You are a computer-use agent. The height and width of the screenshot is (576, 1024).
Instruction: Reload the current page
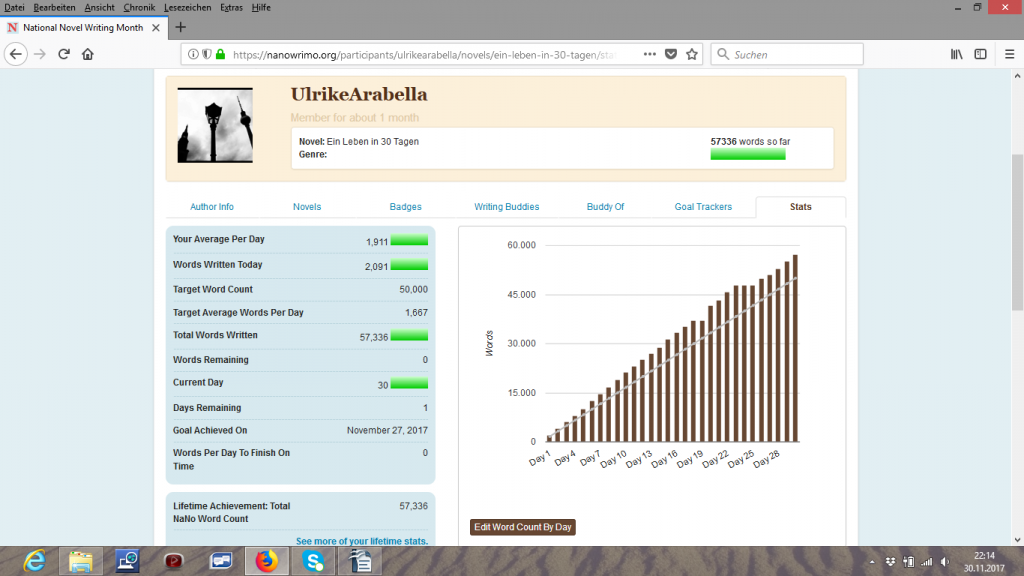tap(63, 54)
